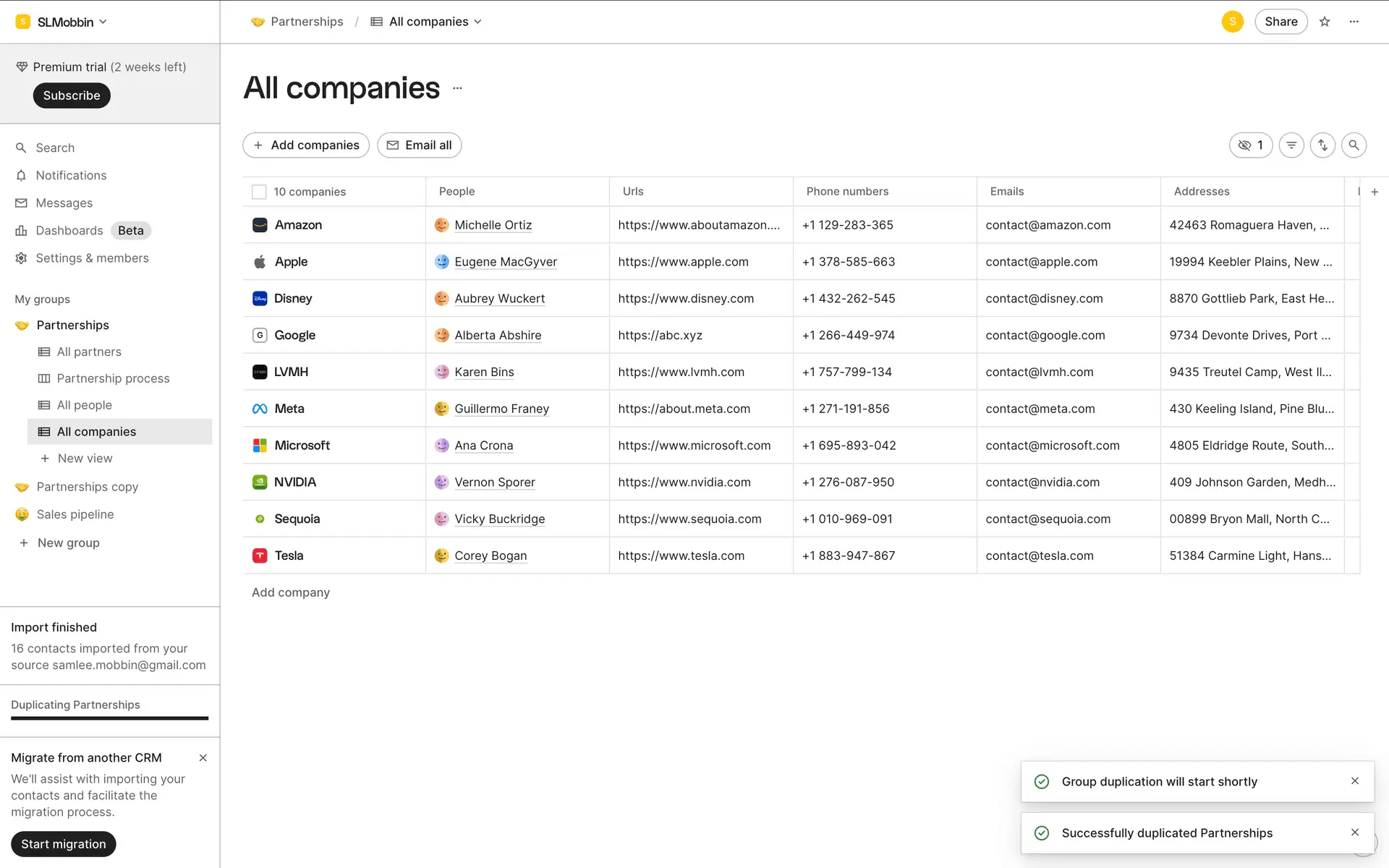Open table search magnifier icon
Screen dimensions: 1389x868
pos(1354,145)
